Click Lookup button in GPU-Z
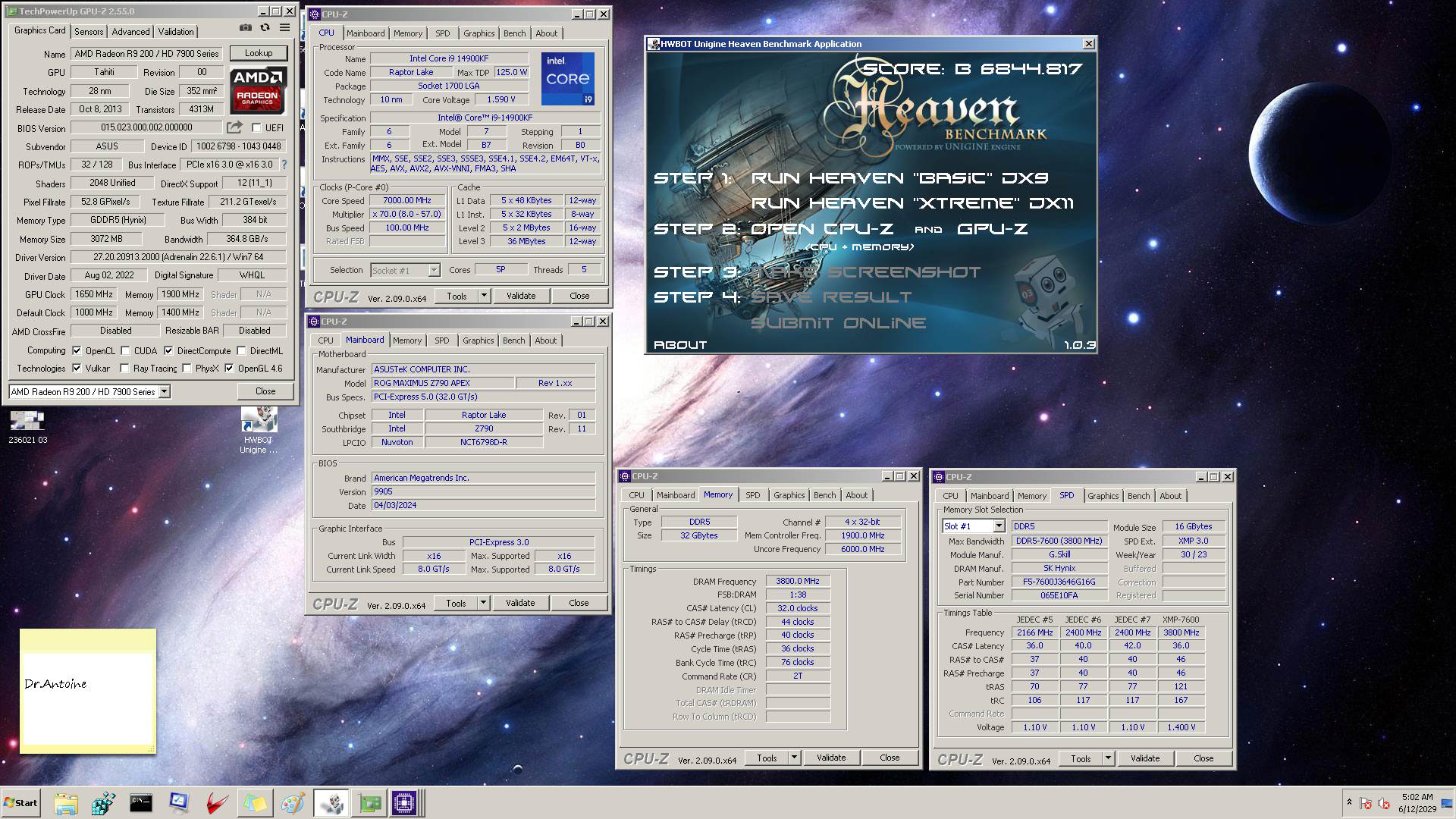Screen dimensions: 1456x819 [258, 53]
